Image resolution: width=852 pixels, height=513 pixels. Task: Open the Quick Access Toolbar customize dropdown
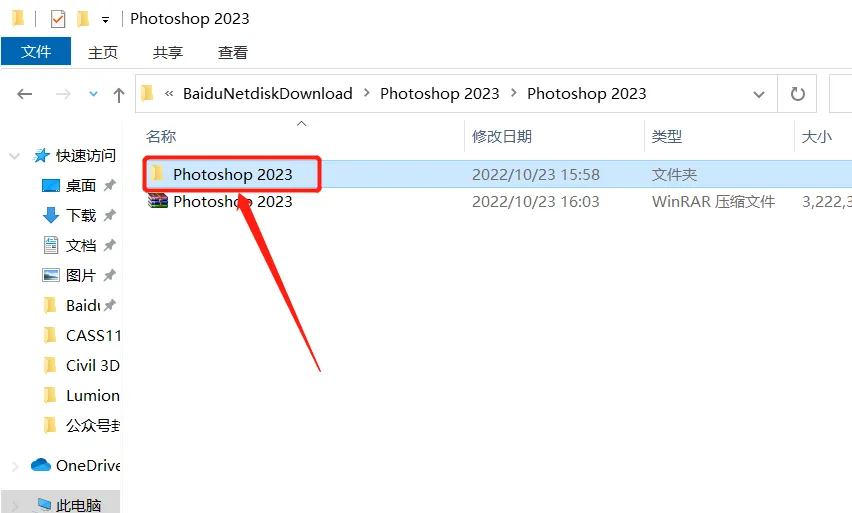105,21
